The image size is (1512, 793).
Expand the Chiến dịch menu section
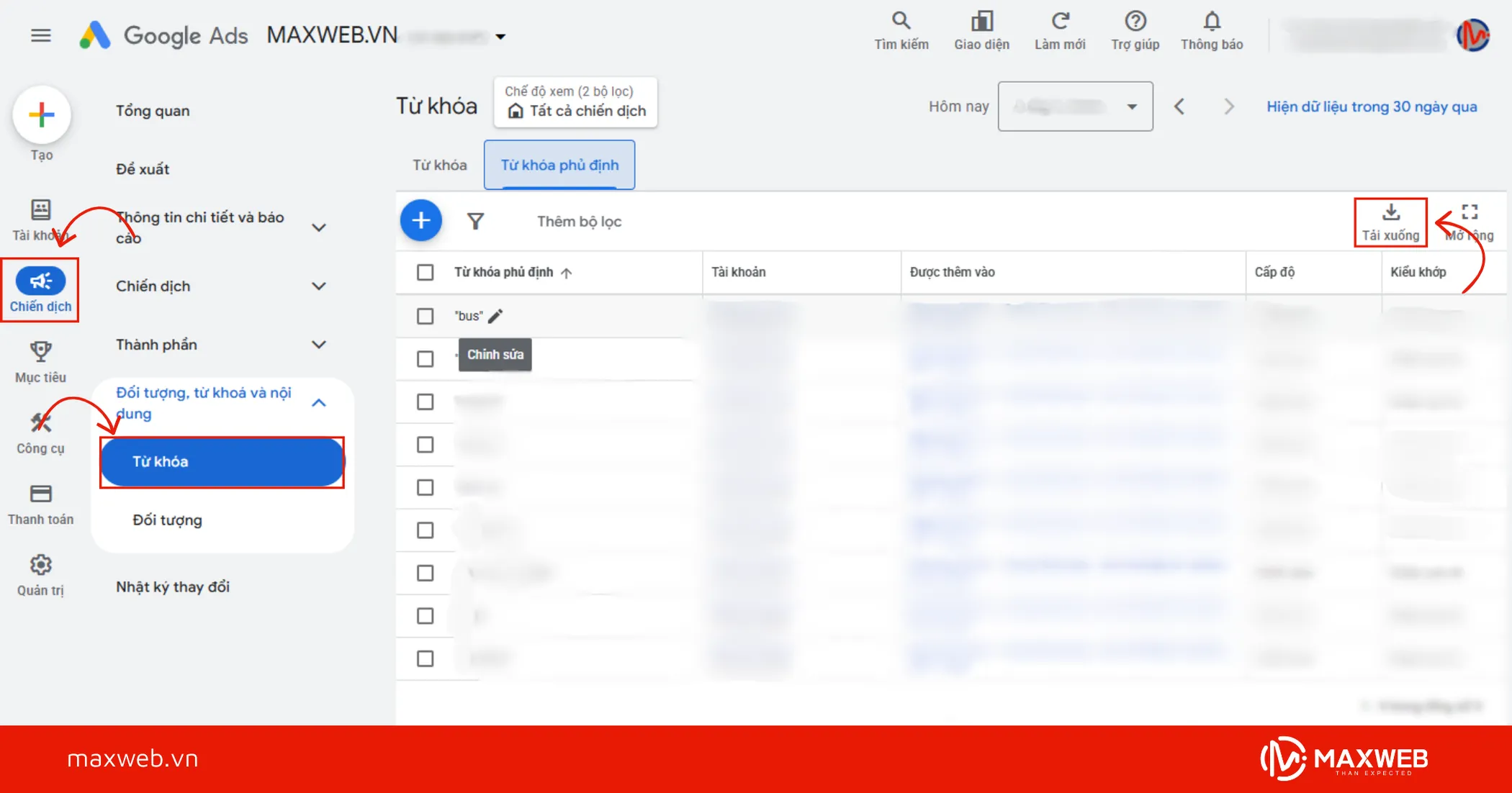click(318, 286)
